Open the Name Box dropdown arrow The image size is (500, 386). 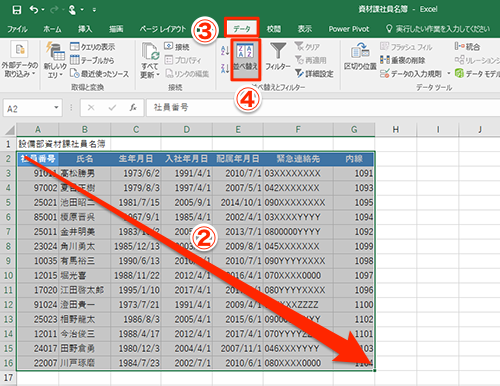point(56,108)
